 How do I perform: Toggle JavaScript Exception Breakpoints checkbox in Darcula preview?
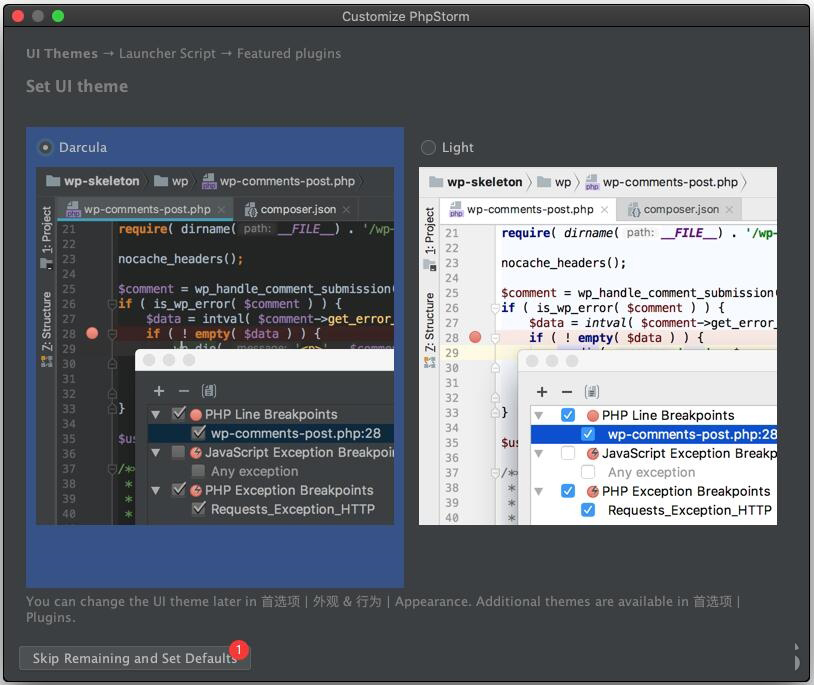[x=178, y=453]
